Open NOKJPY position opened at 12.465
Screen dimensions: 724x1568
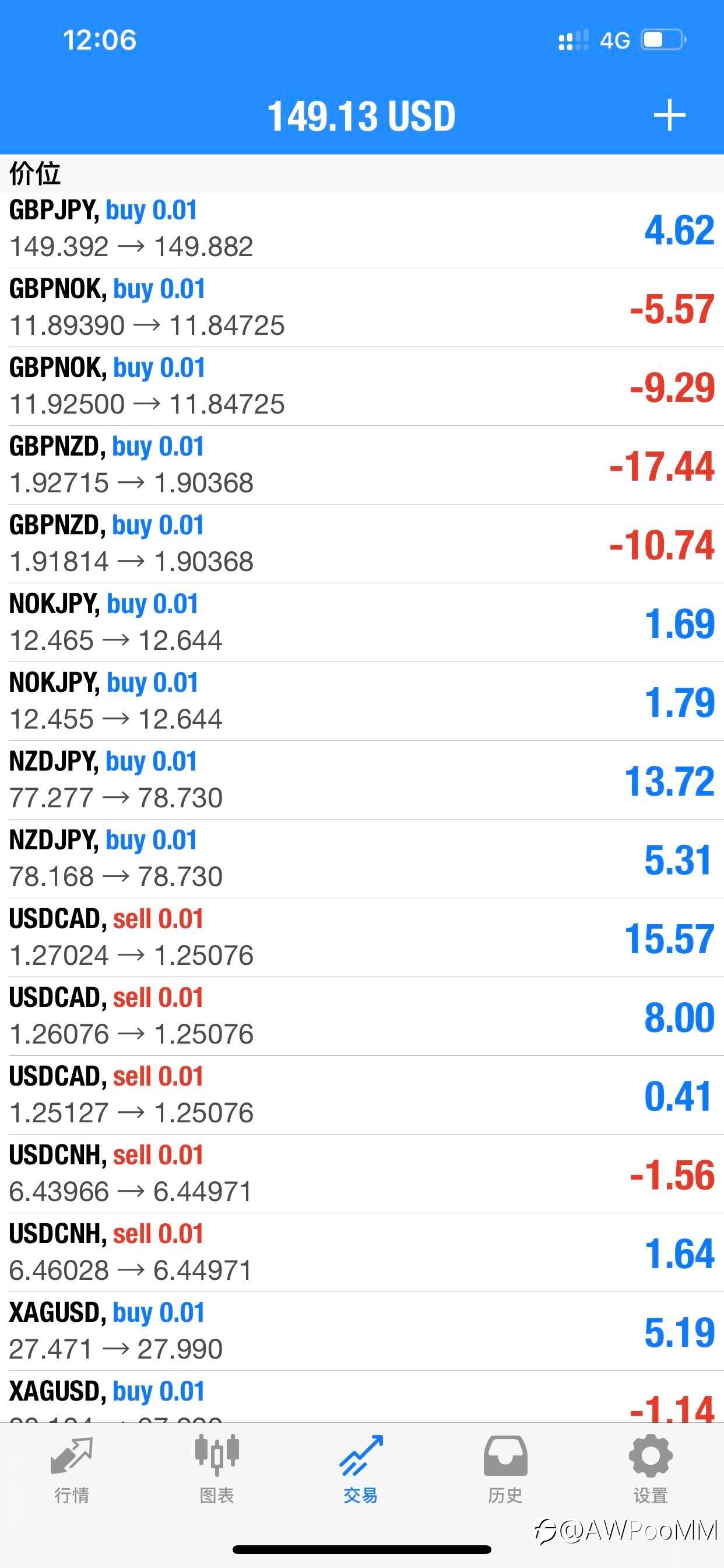362,622
